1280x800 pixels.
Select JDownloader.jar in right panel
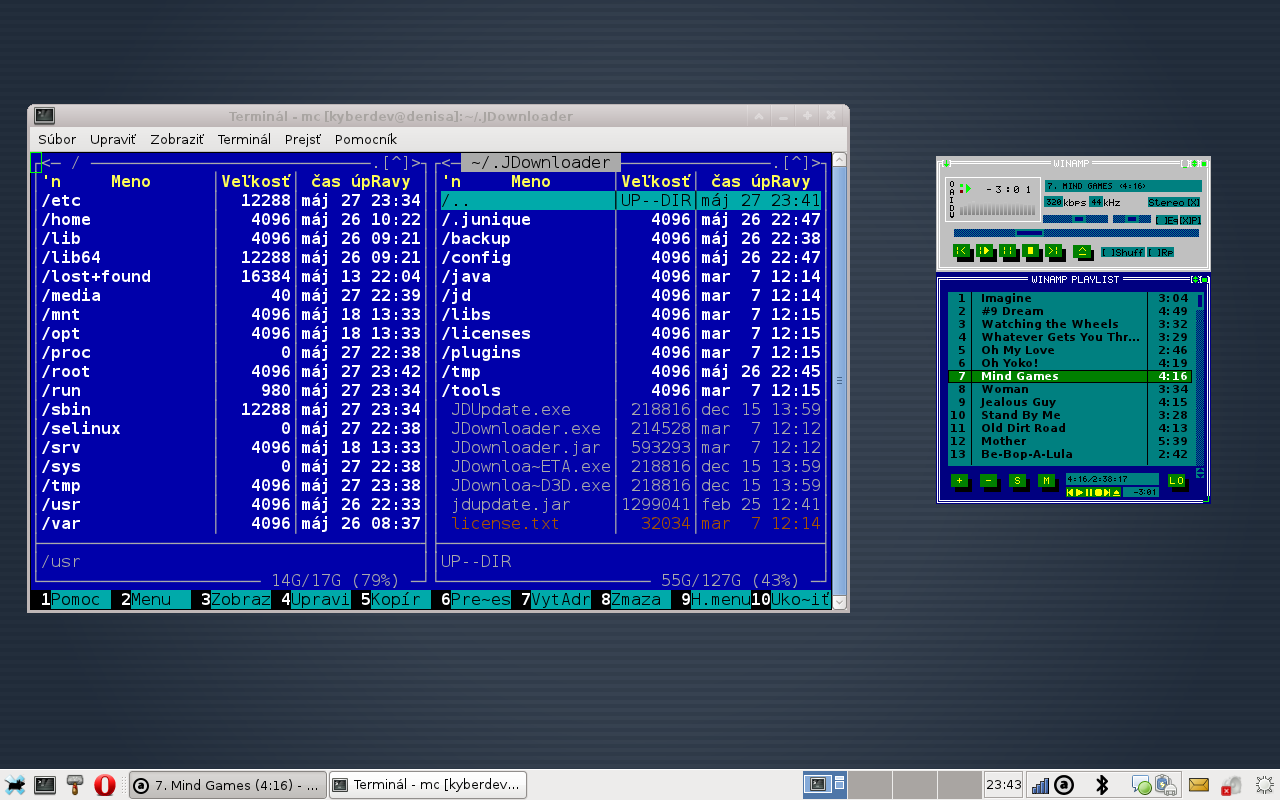click(631, 447)
